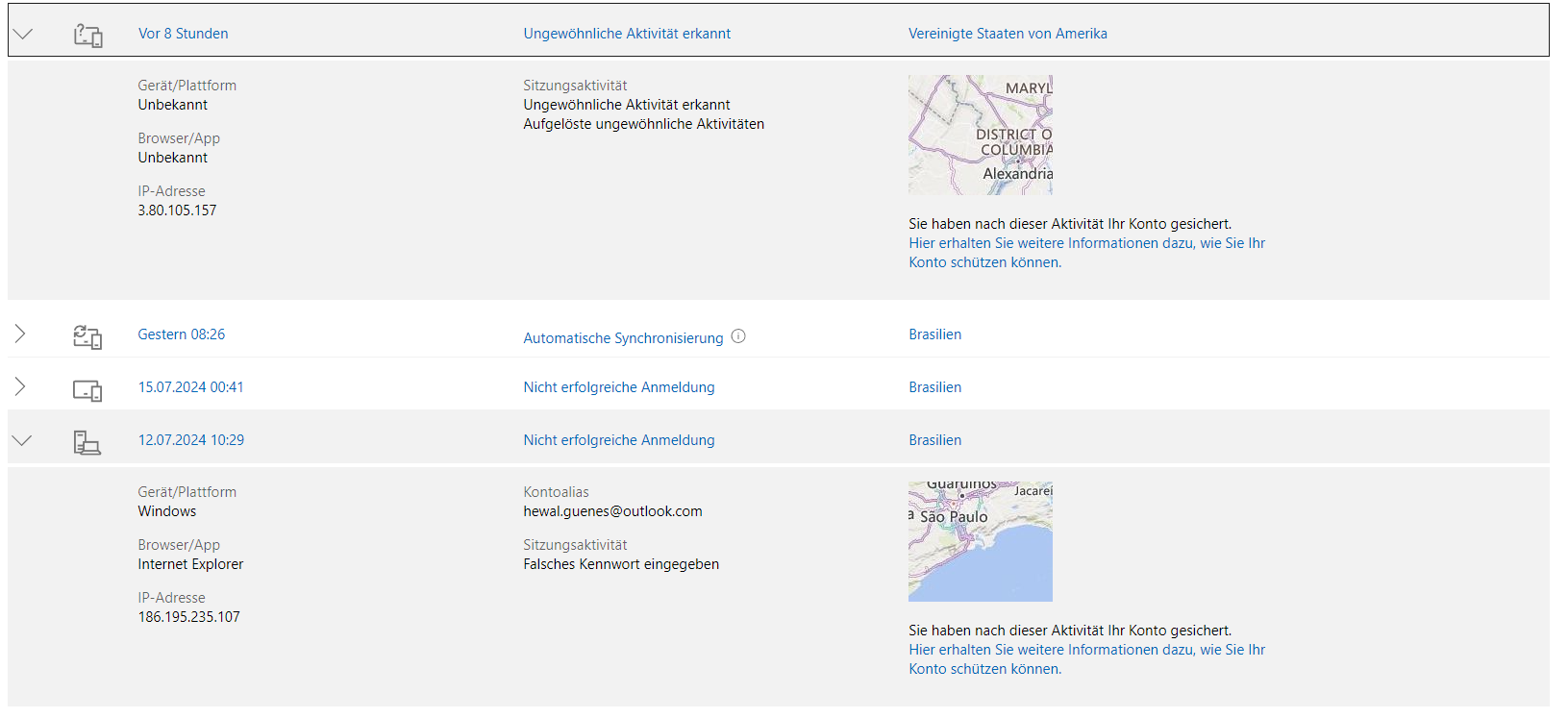Viewport: 1568px width, 718px height.
Task: Click 'Nicht erfolgreiche Anmeldung' for 12.07.2024
Action: point(619,440)
